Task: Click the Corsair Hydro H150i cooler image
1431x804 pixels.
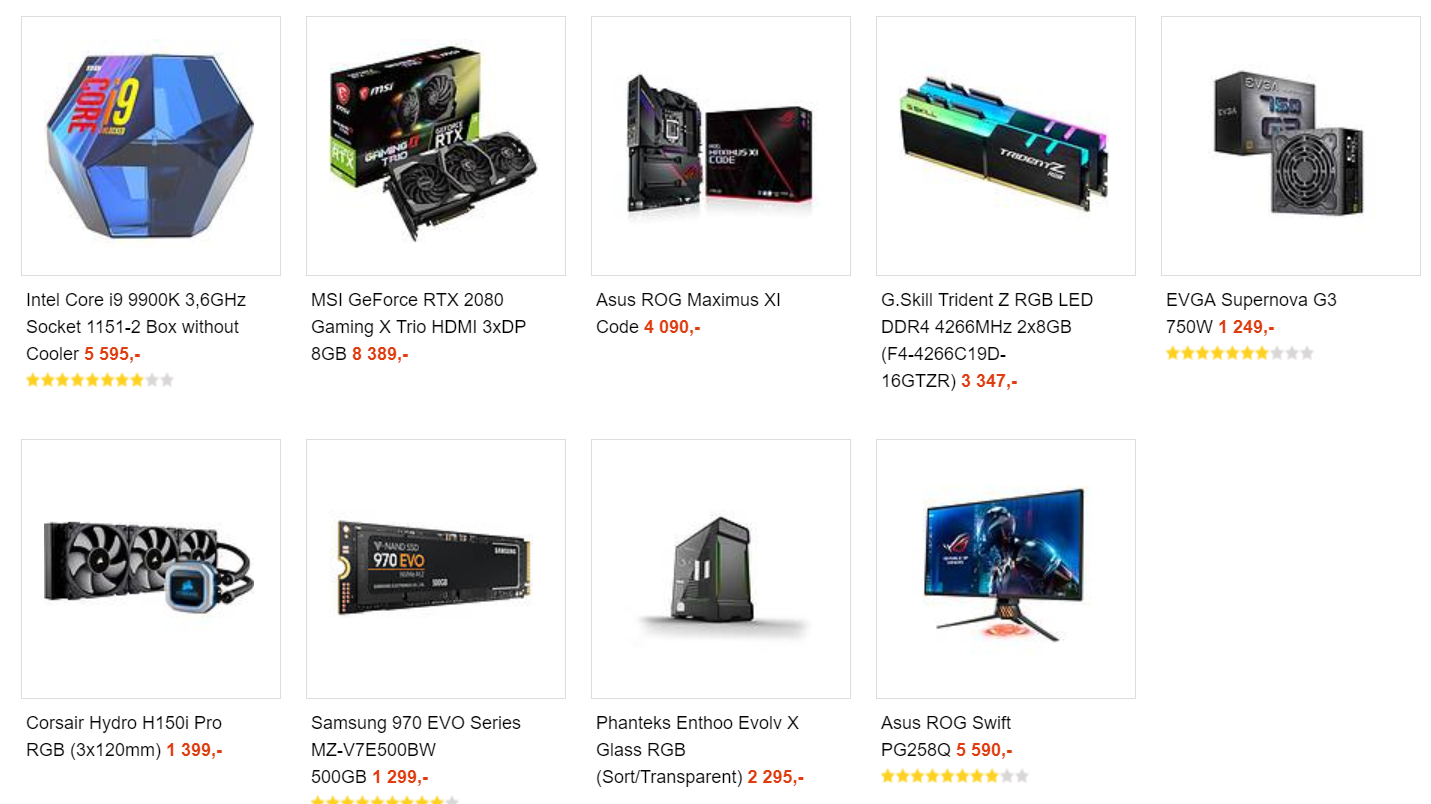Action: point(151,569)
